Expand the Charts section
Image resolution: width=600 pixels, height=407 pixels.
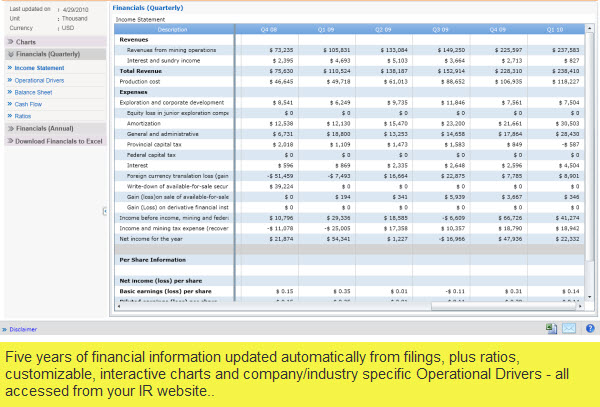55,42
